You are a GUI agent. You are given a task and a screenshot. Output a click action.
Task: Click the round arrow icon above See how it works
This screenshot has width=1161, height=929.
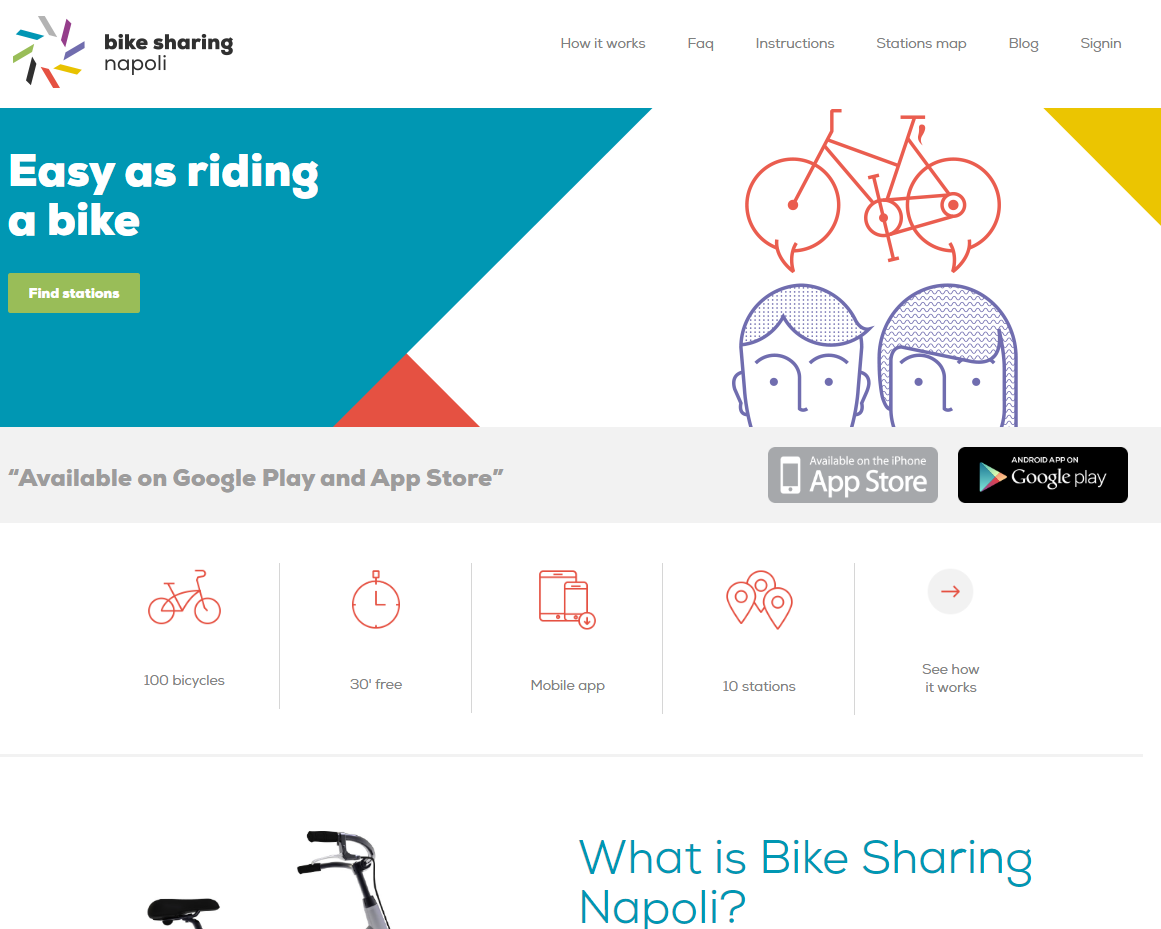pyautogui.click(x=950, y=591)
